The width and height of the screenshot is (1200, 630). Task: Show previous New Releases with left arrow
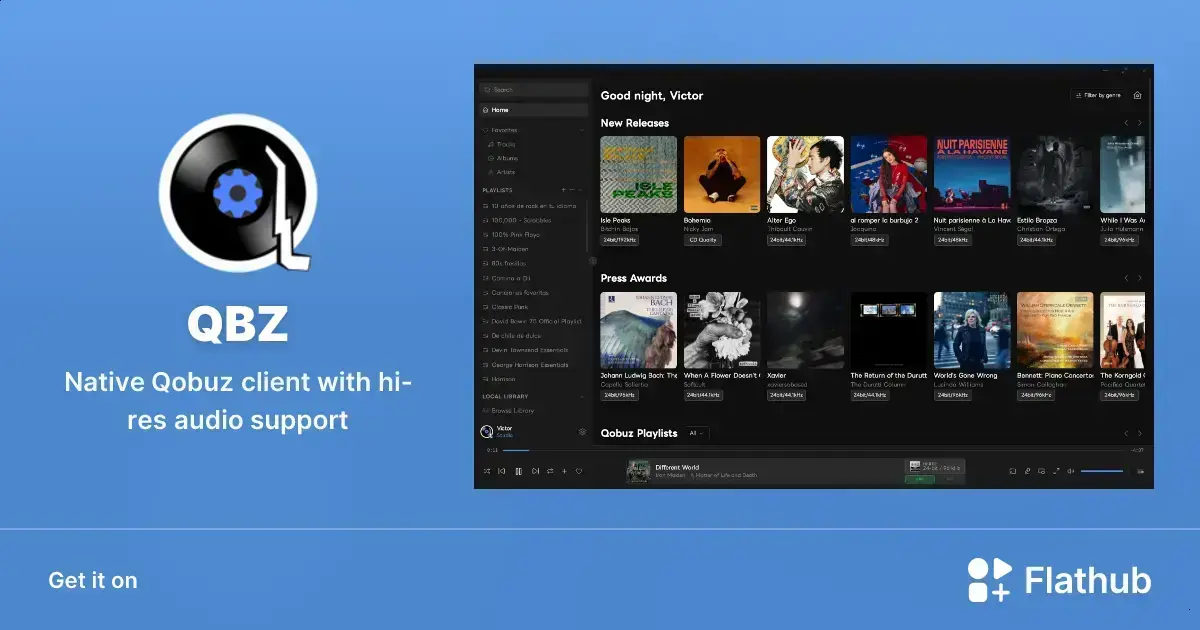point(1126,123)
